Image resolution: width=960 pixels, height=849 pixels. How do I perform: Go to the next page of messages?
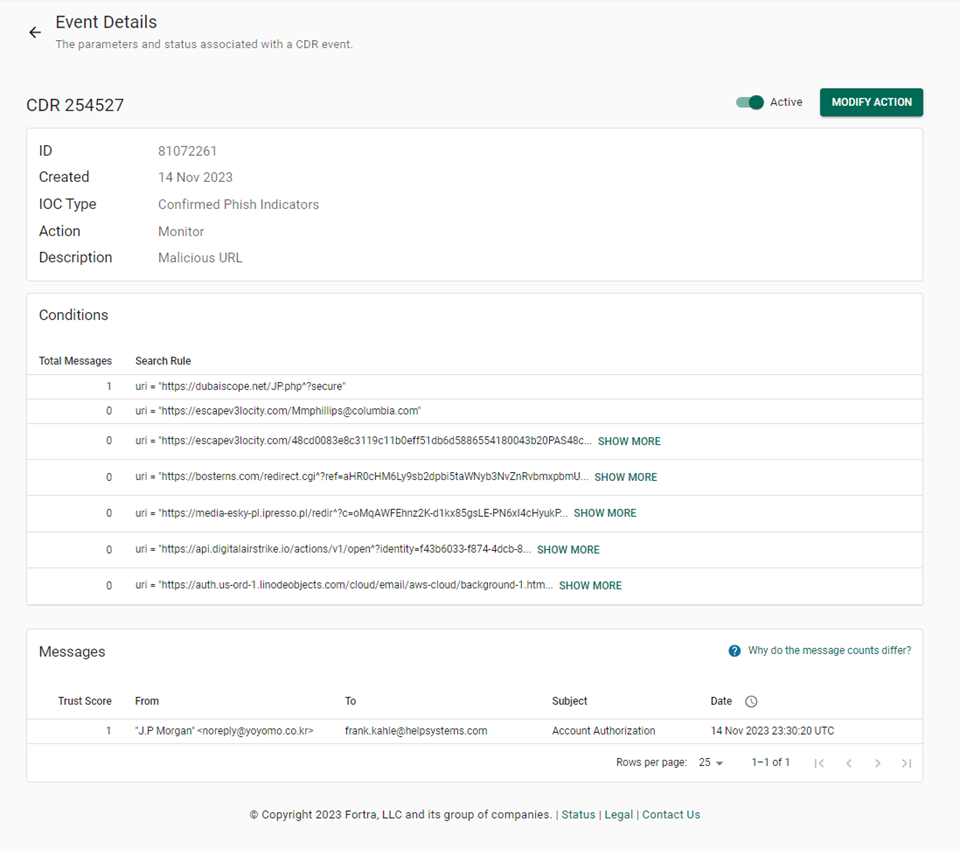pos(878,762)
